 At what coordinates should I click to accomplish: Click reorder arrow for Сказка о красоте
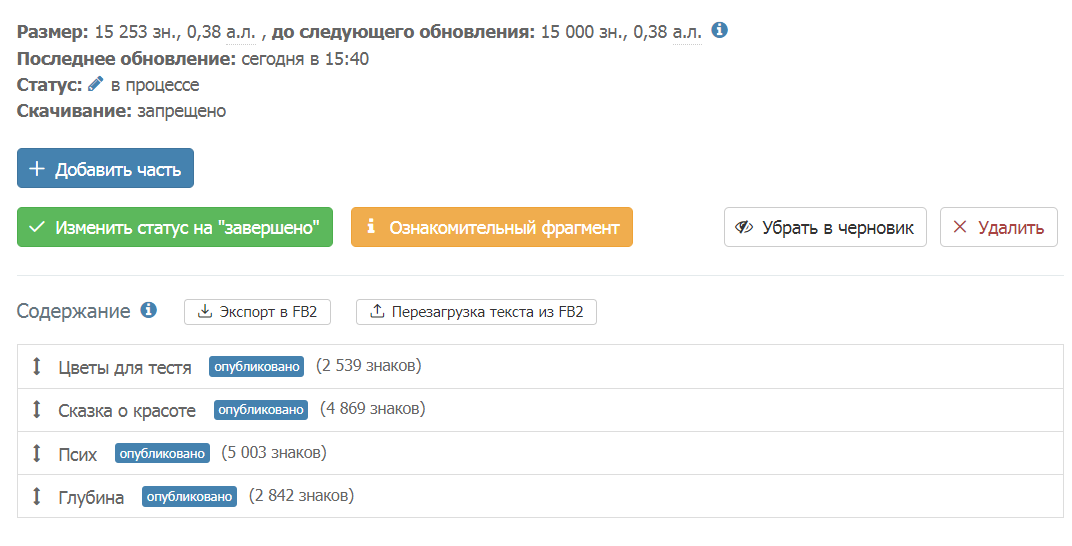37,409
